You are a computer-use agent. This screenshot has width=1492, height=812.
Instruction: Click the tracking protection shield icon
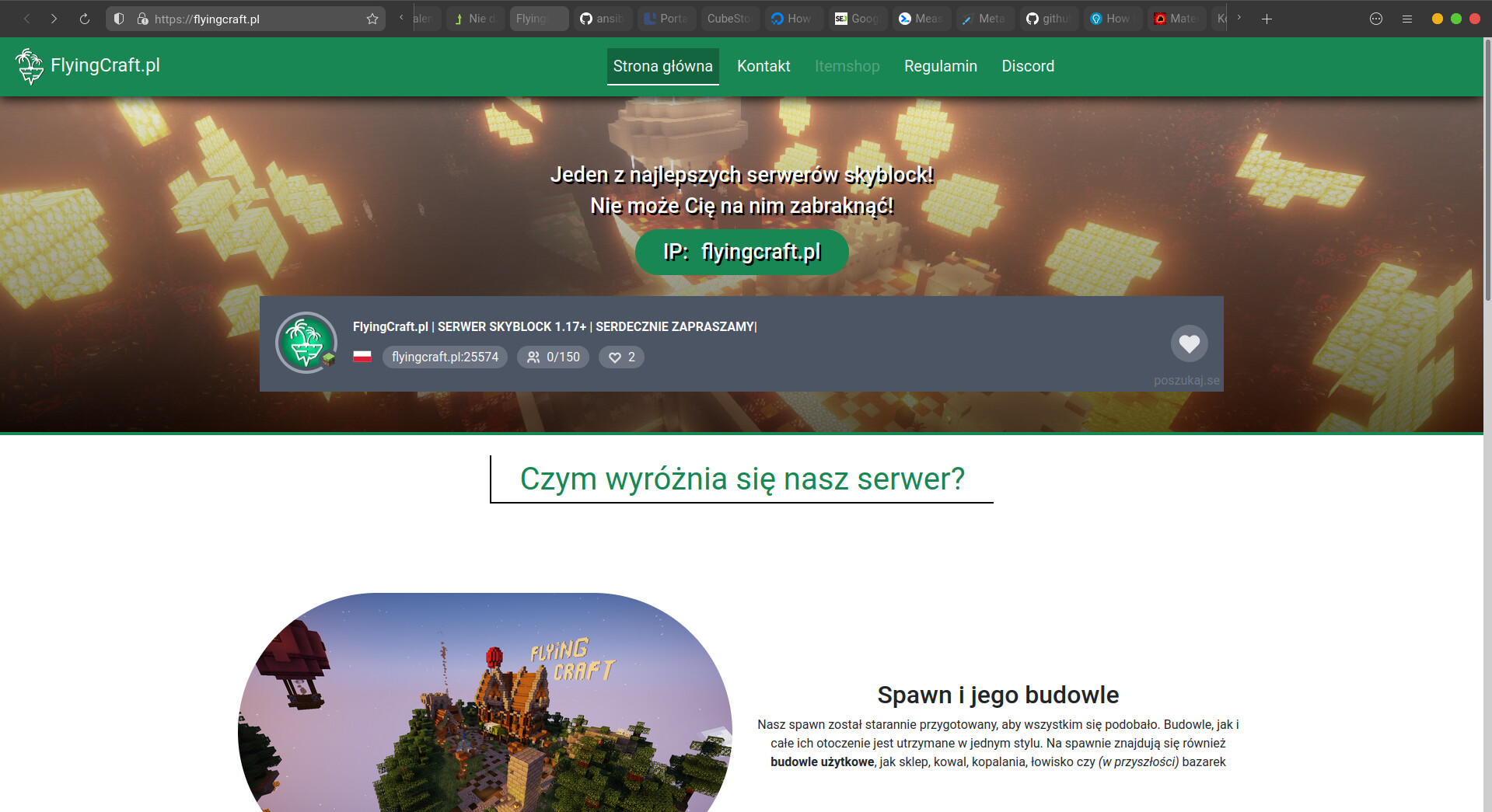point(119,19)
